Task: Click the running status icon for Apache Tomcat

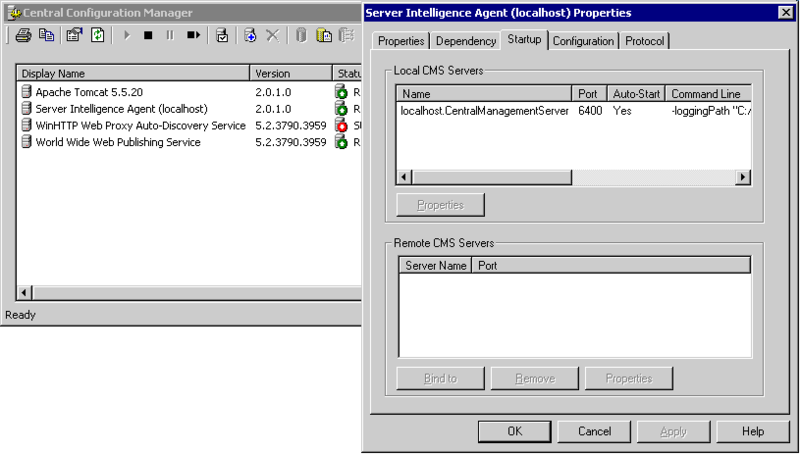Action: pos(341,92)
